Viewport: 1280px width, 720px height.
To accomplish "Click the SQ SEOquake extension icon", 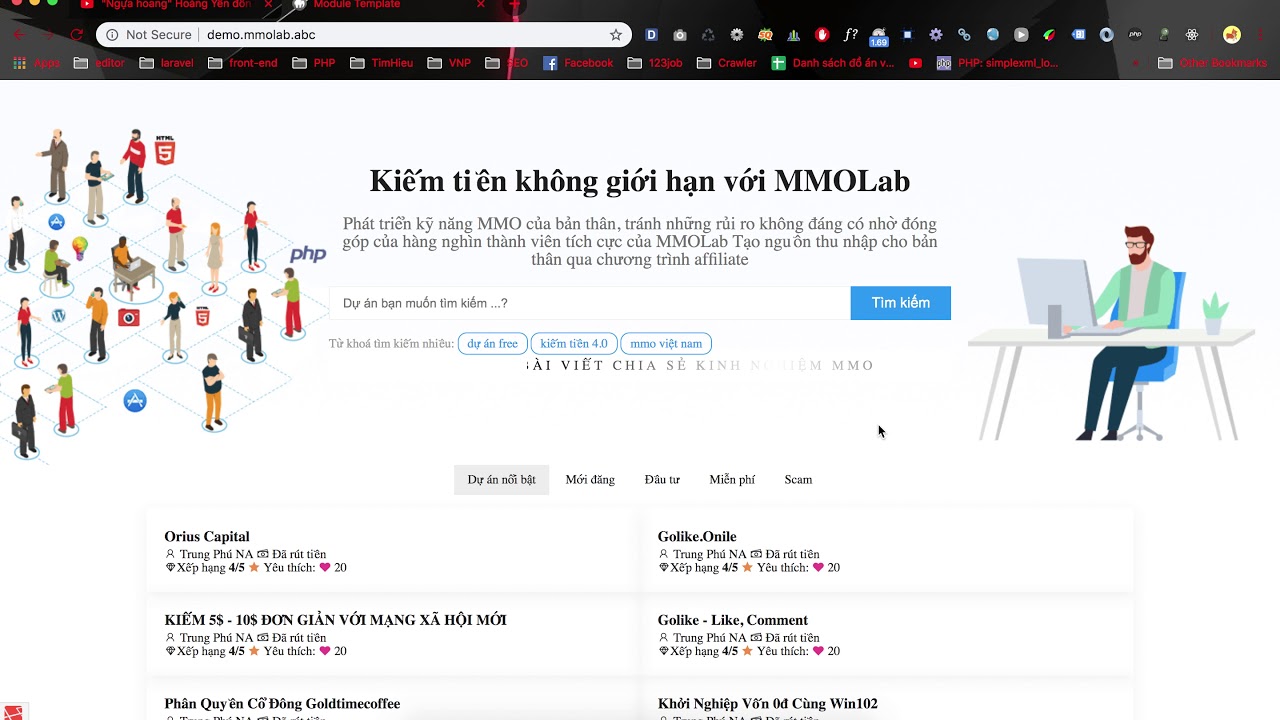I will coord(765,35).
